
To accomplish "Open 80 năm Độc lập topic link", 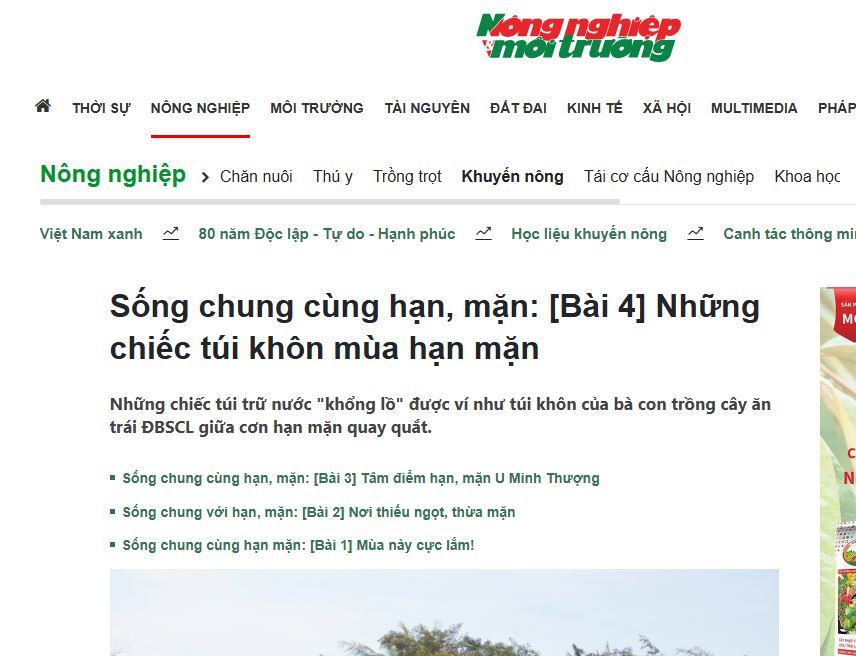I will (326, 234).
